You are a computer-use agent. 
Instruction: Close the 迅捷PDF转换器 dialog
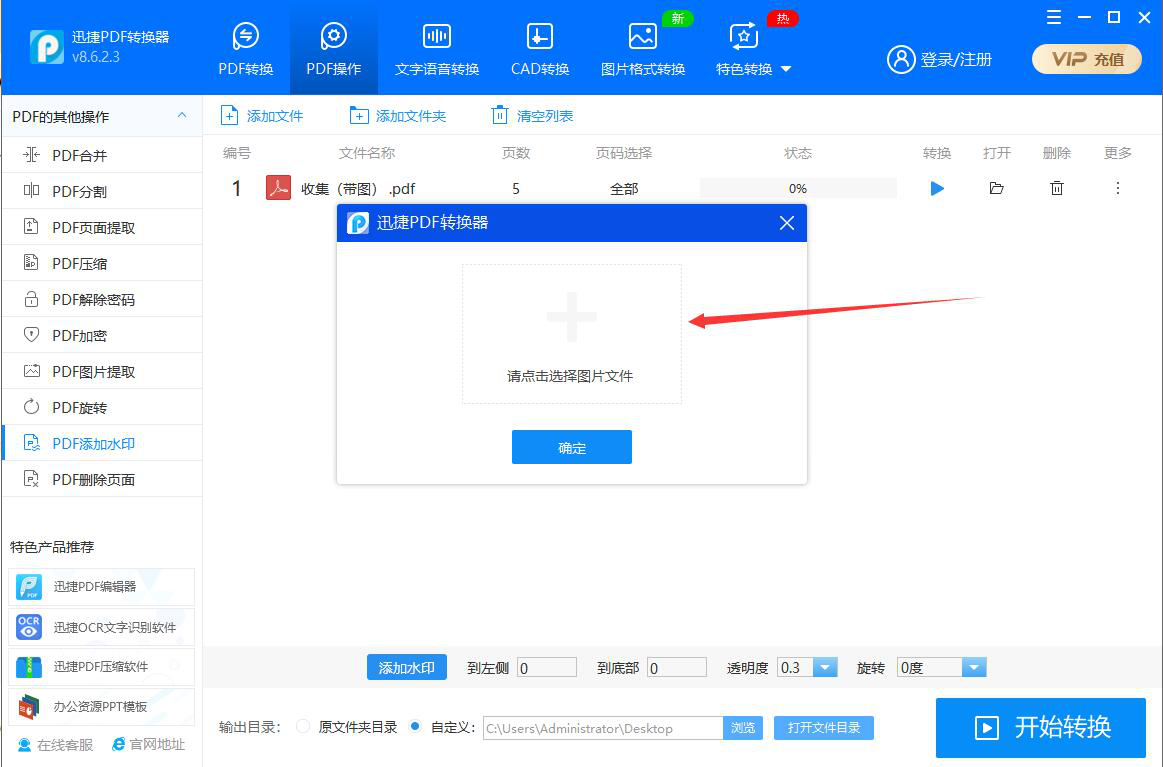pyautogui.click(x=787, y=223)
